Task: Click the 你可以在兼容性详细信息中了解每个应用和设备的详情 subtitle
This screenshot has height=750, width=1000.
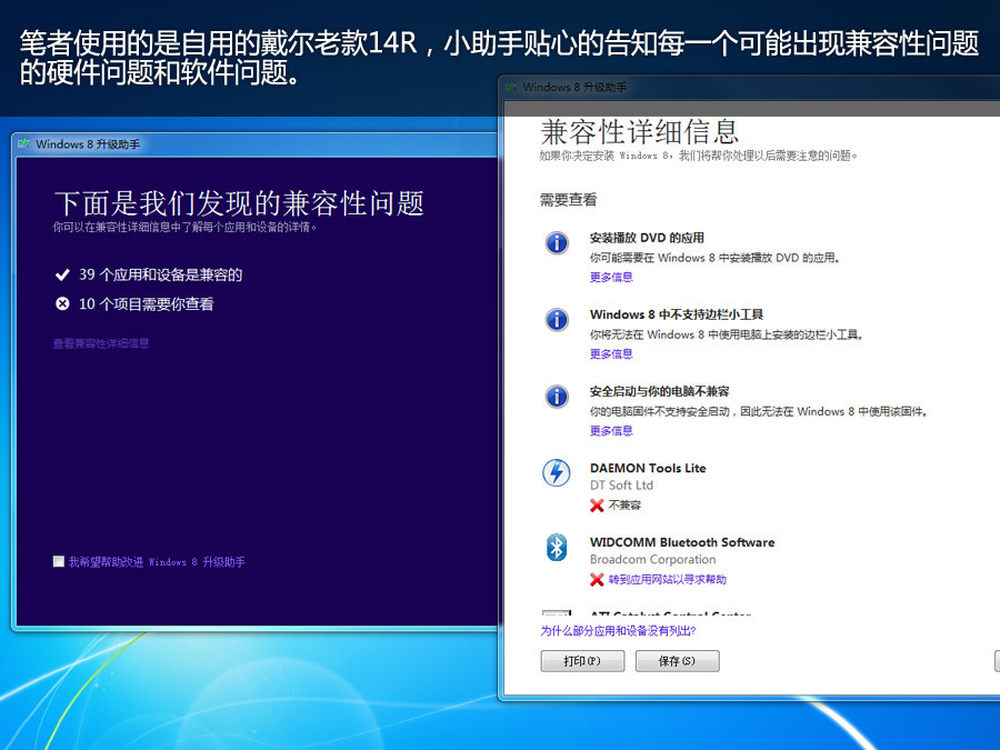Action: (x=185, y=226)
